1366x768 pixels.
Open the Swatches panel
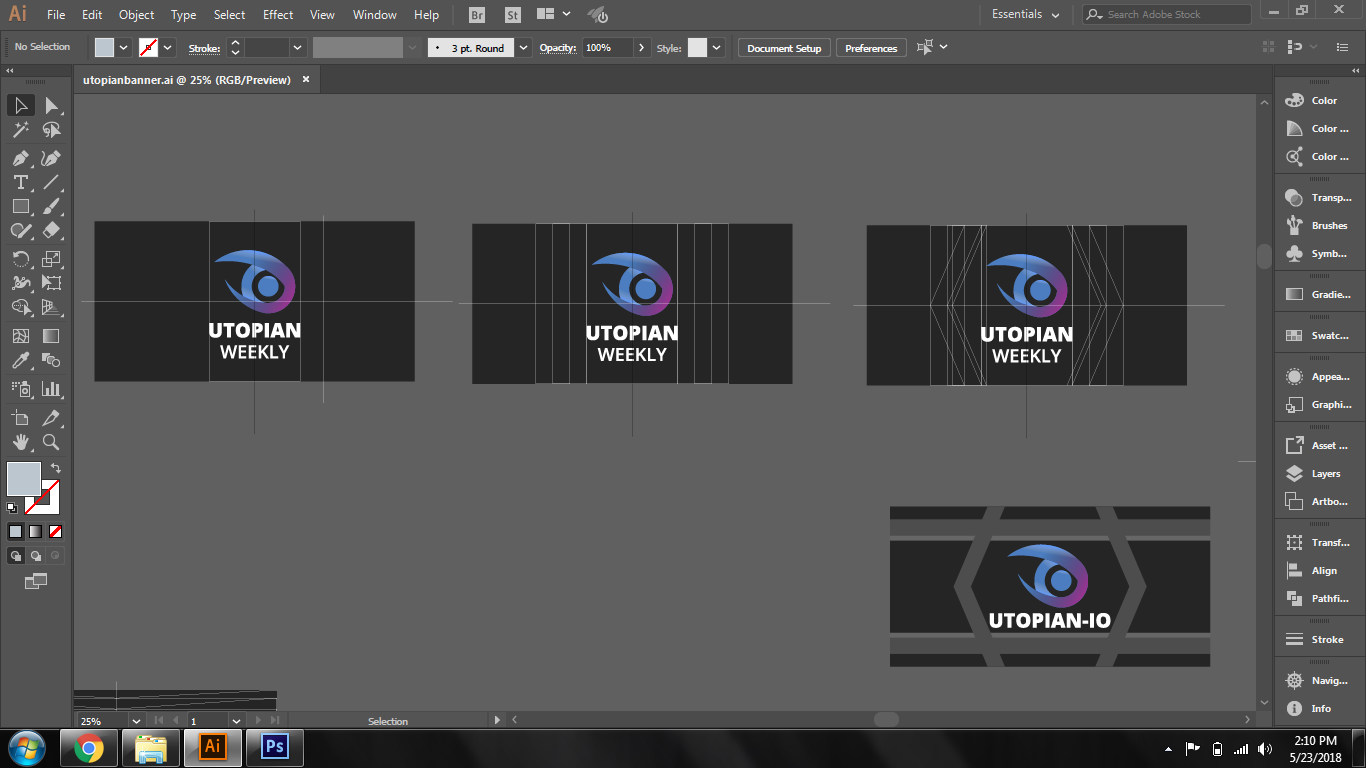(x=1316, y=336)
